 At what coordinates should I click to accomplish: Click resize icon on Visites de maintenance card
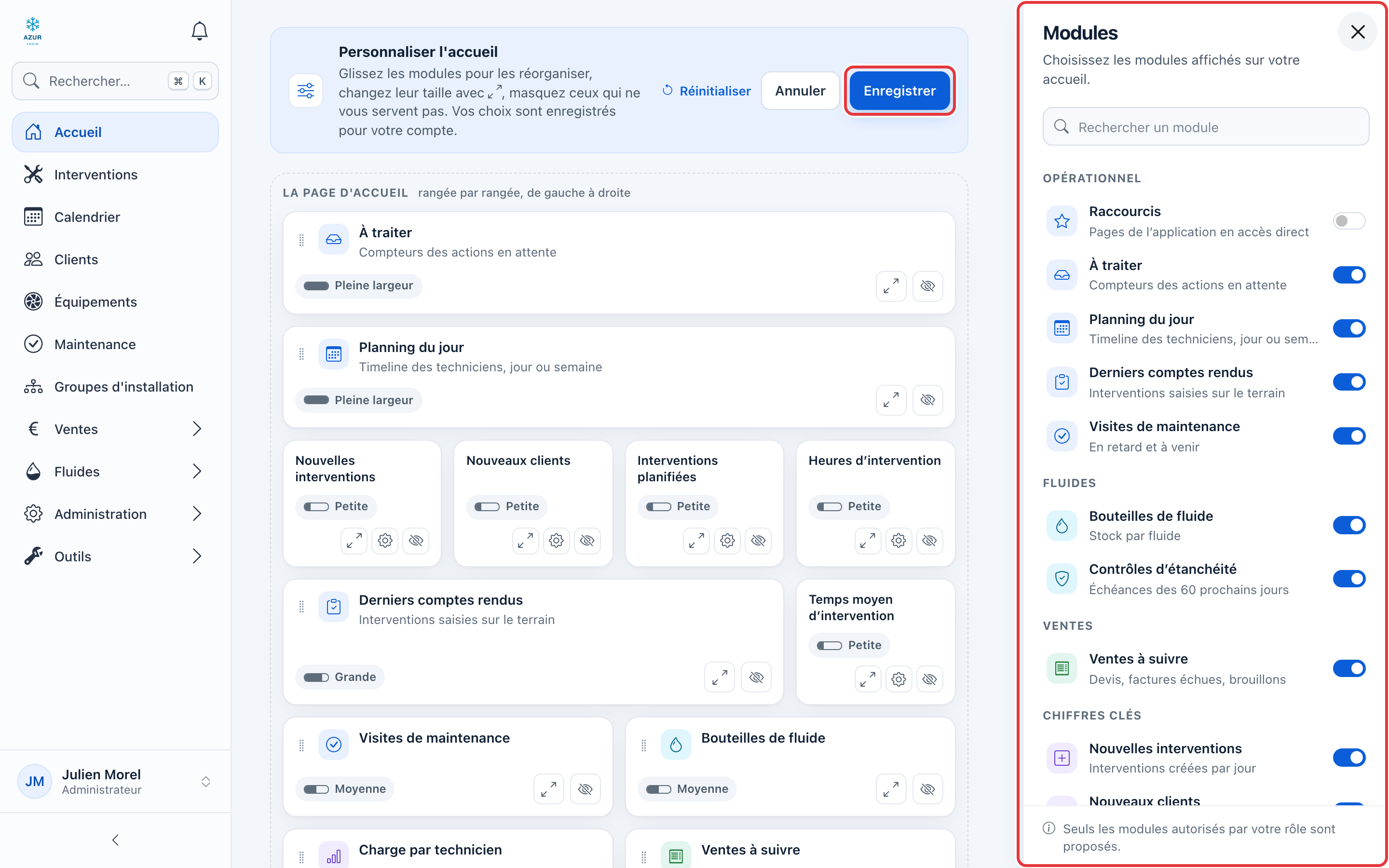pos(548,789)
